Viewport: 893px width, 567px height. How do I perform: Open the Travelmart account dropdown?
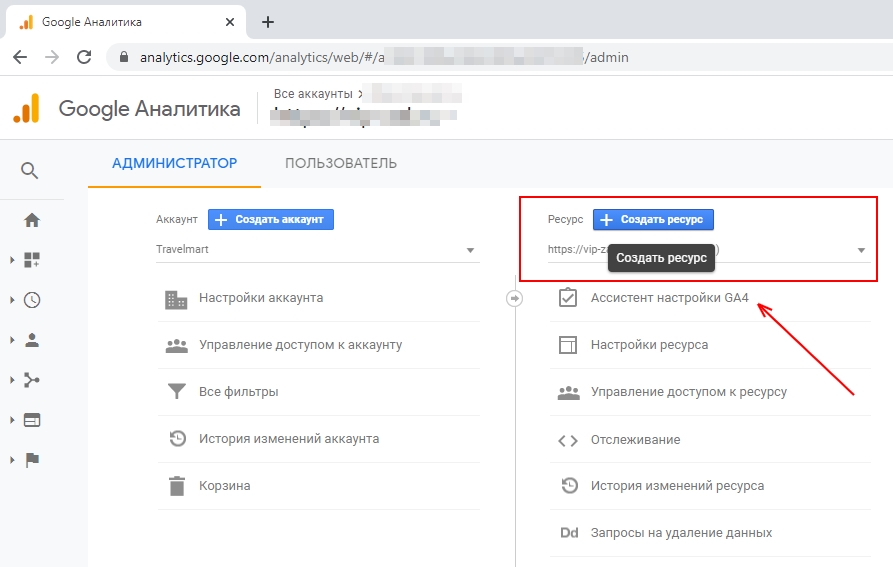point(317,250)
